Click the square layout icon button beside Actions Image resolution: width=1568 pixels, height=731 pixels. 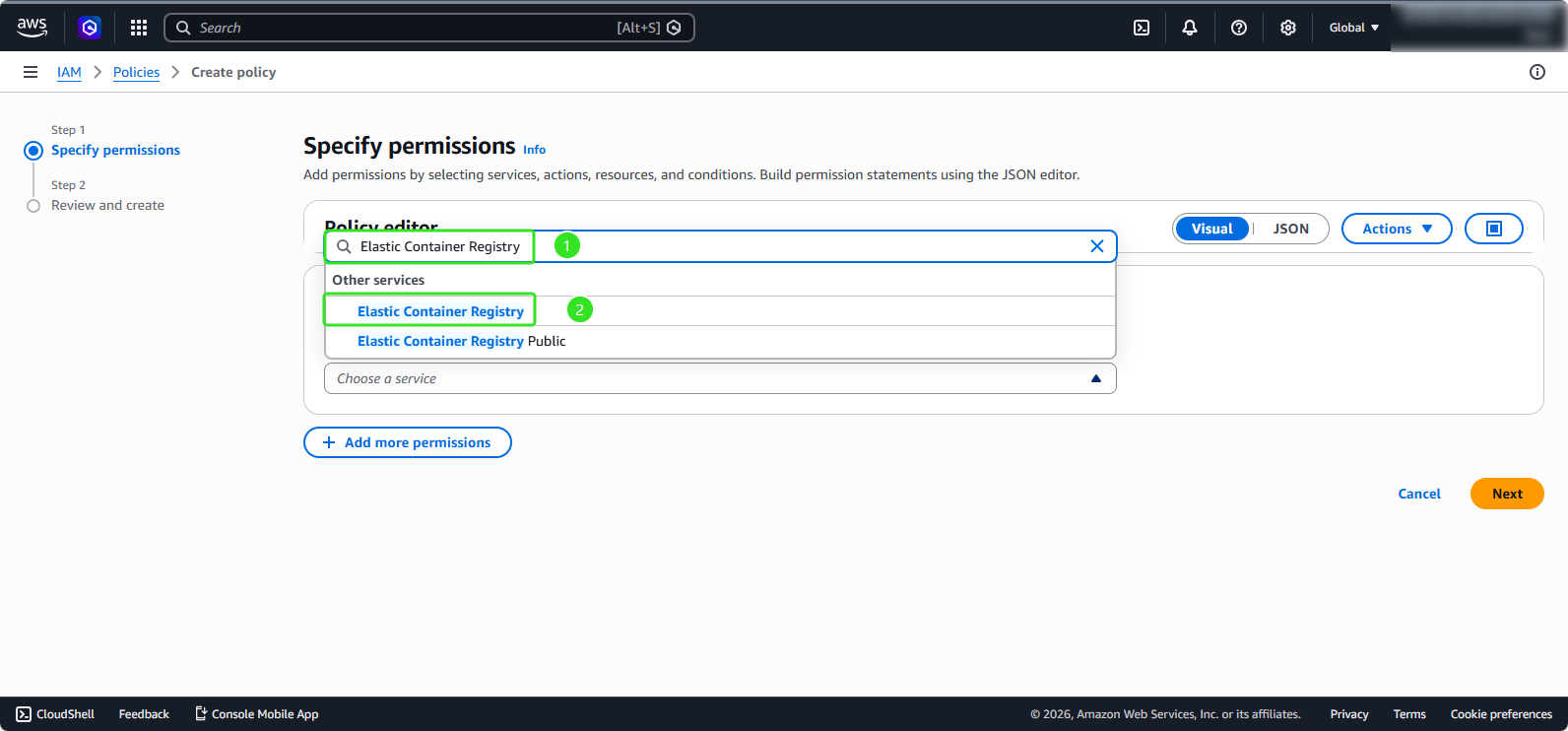tap(1494, 229)
